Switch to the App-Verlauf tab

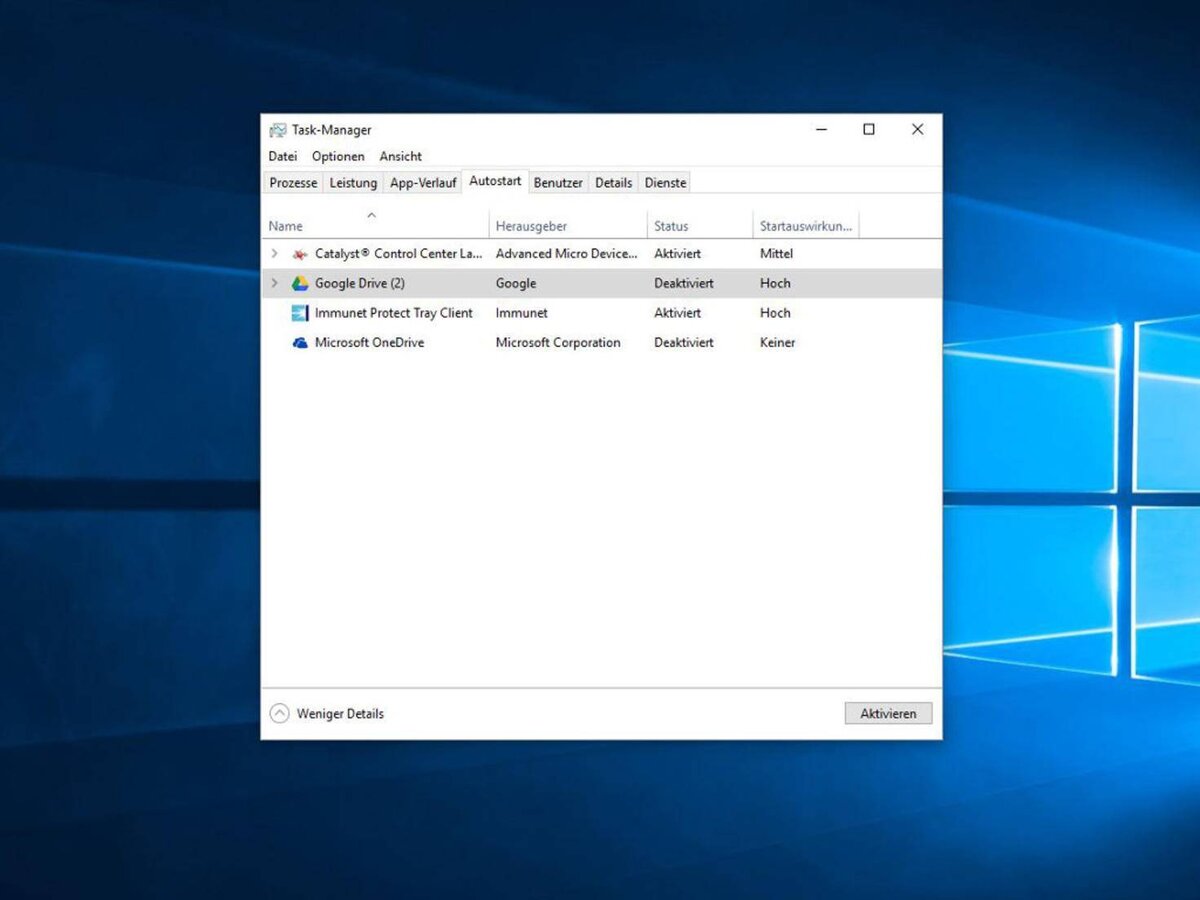point(423,183)
